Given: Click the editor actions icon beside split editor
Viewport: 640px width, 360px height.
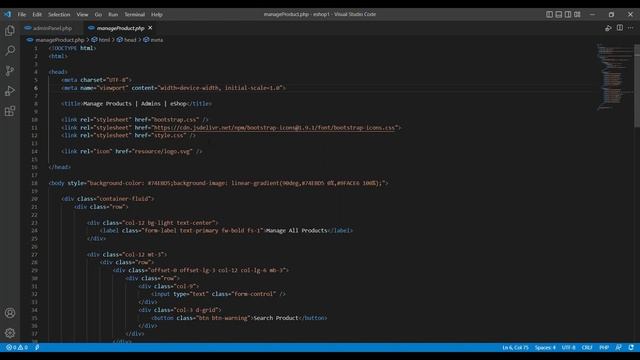Looking at the screenshot, I should tap(608, 28).
